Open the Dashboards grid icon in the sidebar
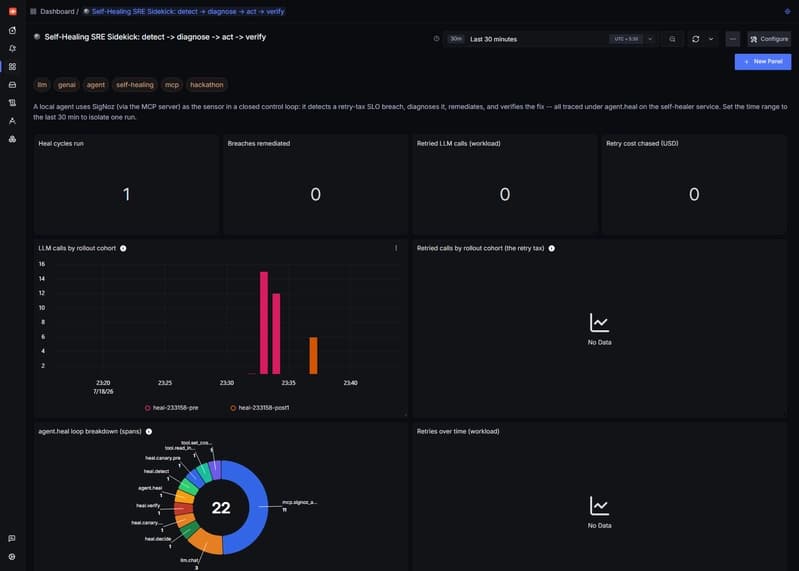 tap(12, 67)
